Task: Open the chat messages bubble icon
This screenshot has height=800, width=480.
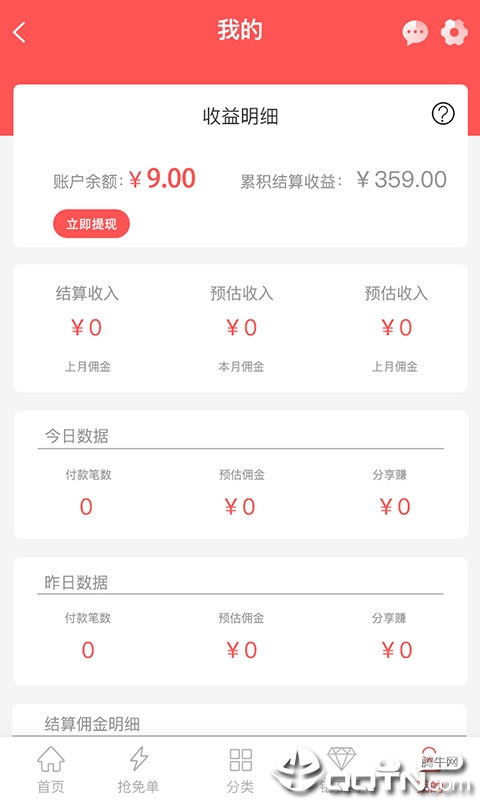Action: coord(415,33)
